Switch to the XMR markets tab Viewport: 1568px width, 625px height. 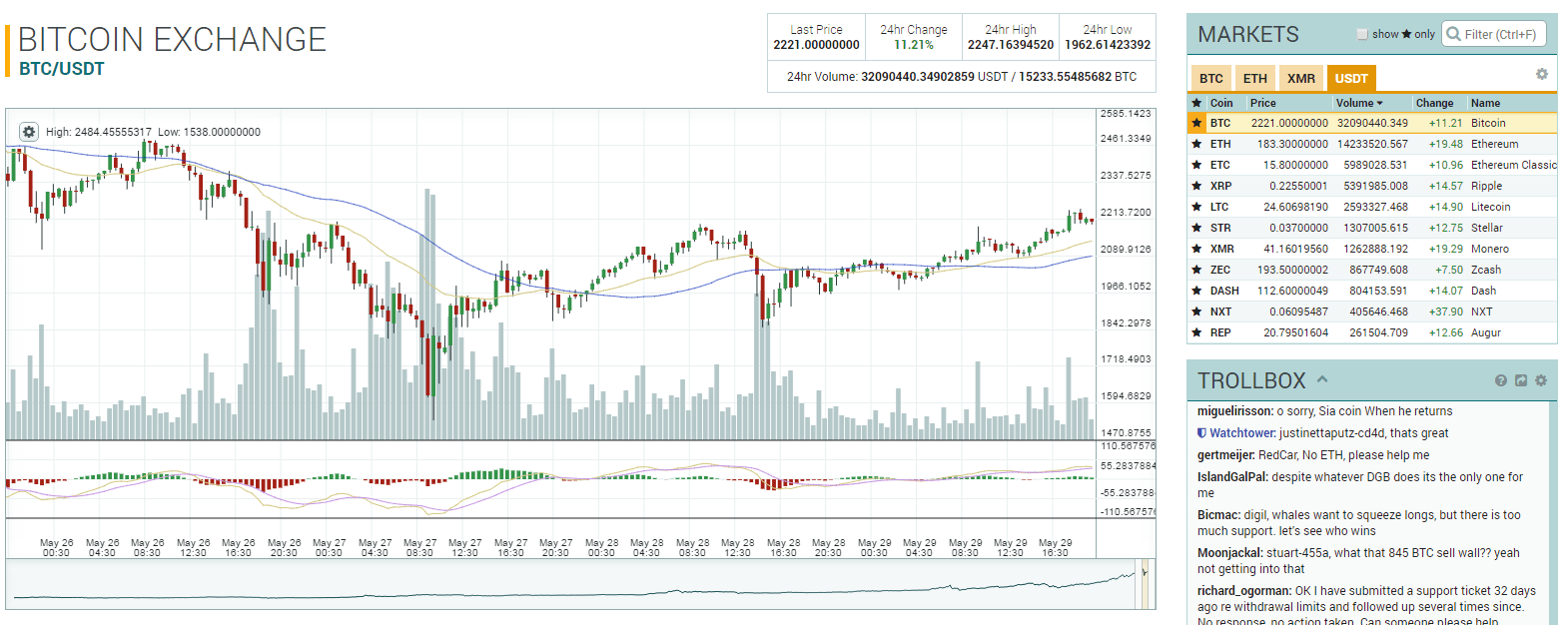(1300, 78)
